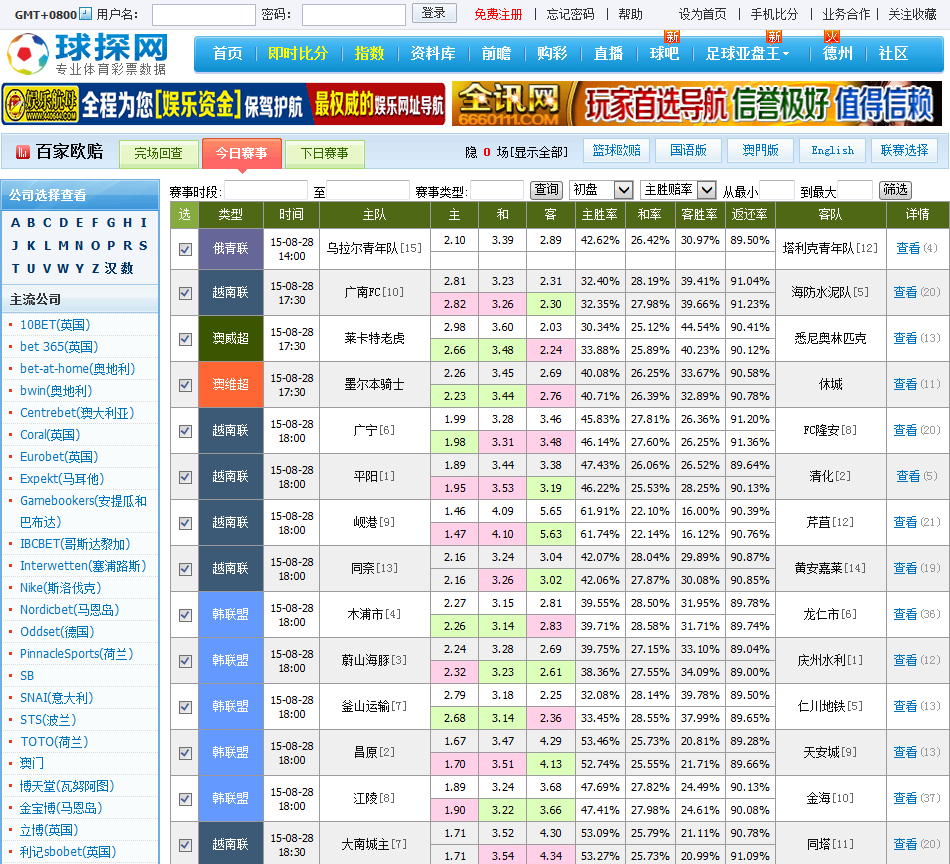Open 社区 in main navigation
This screenshot has width=950, height=864.
coord(893,54)
